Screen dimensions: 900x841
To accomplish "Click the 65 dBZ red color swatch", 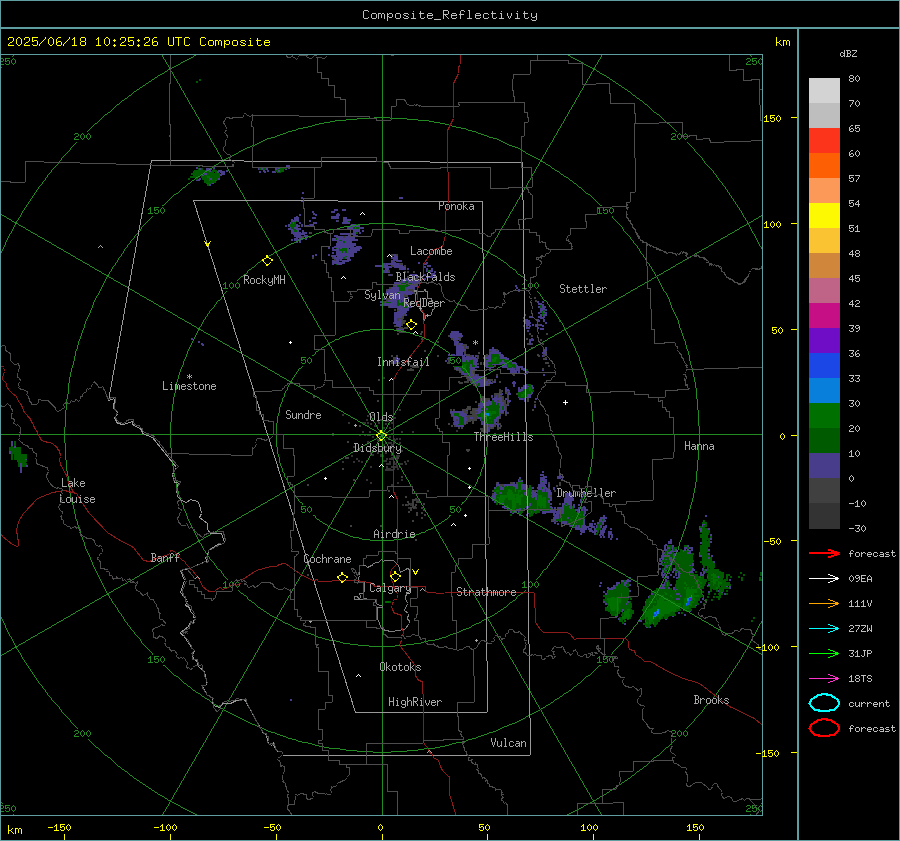I will [824, 141].
